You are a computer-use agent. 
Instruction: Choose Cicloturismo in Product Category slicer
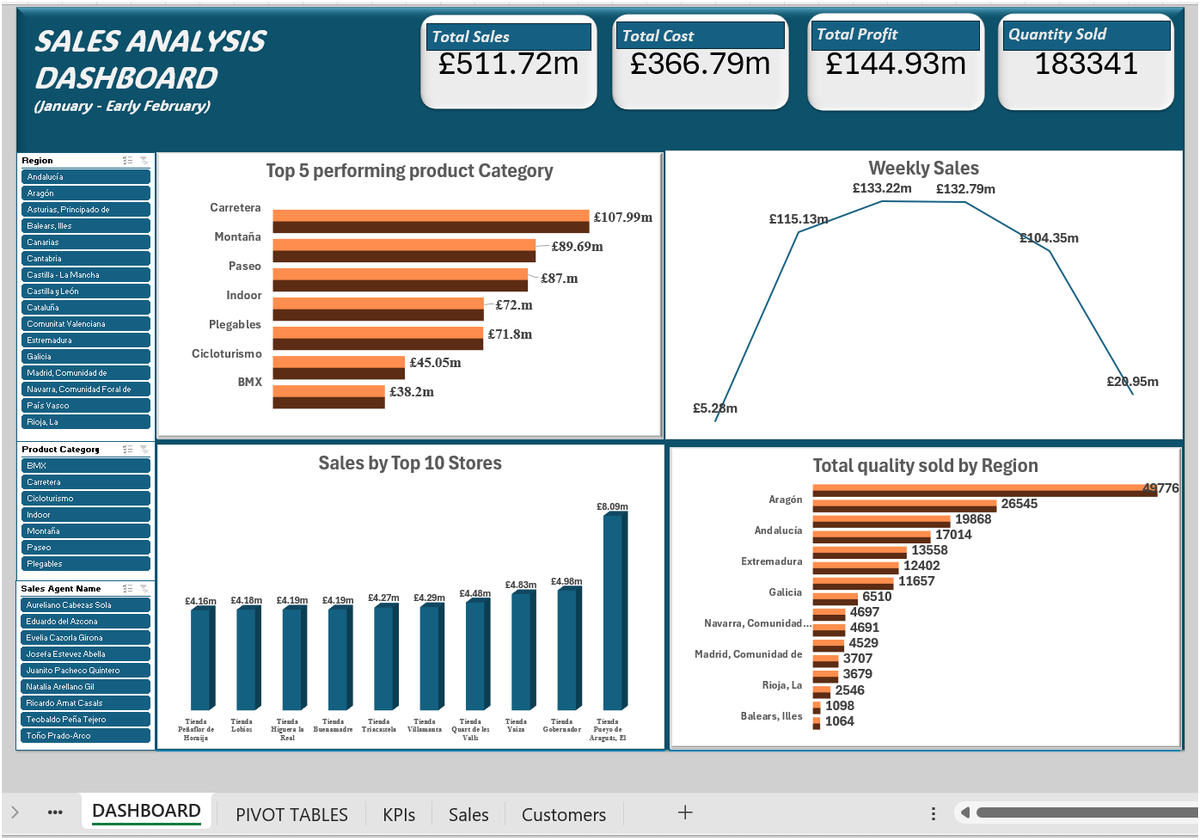(85, 498)
